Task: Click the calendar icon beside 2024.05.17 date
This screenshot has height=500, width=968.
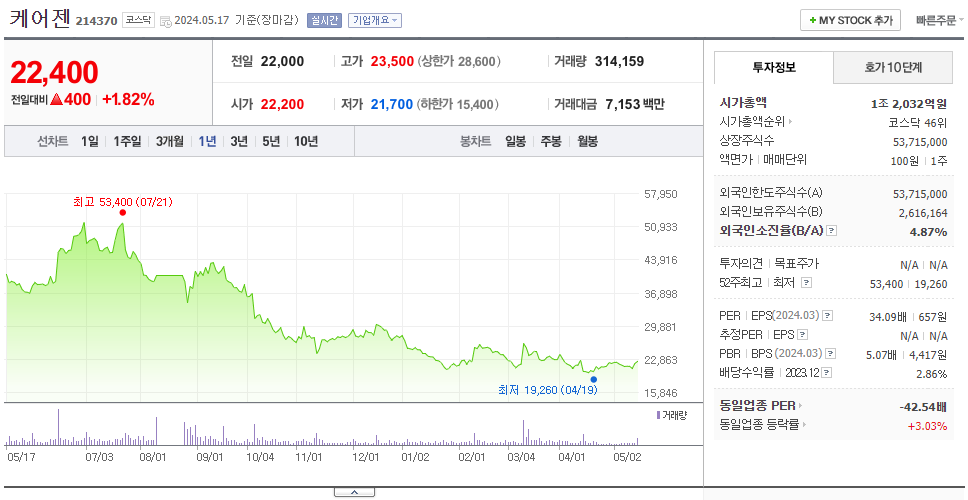Action: (165, 20)
